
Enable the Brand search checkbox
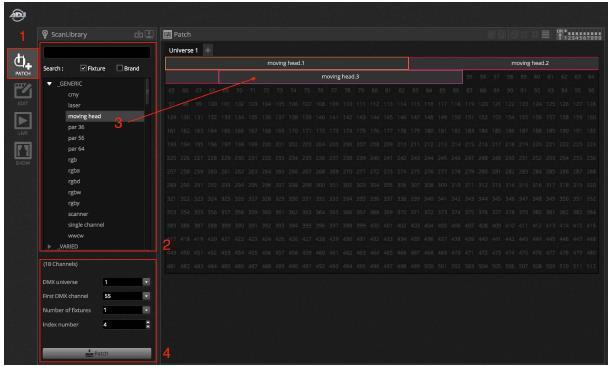(120, 68)
